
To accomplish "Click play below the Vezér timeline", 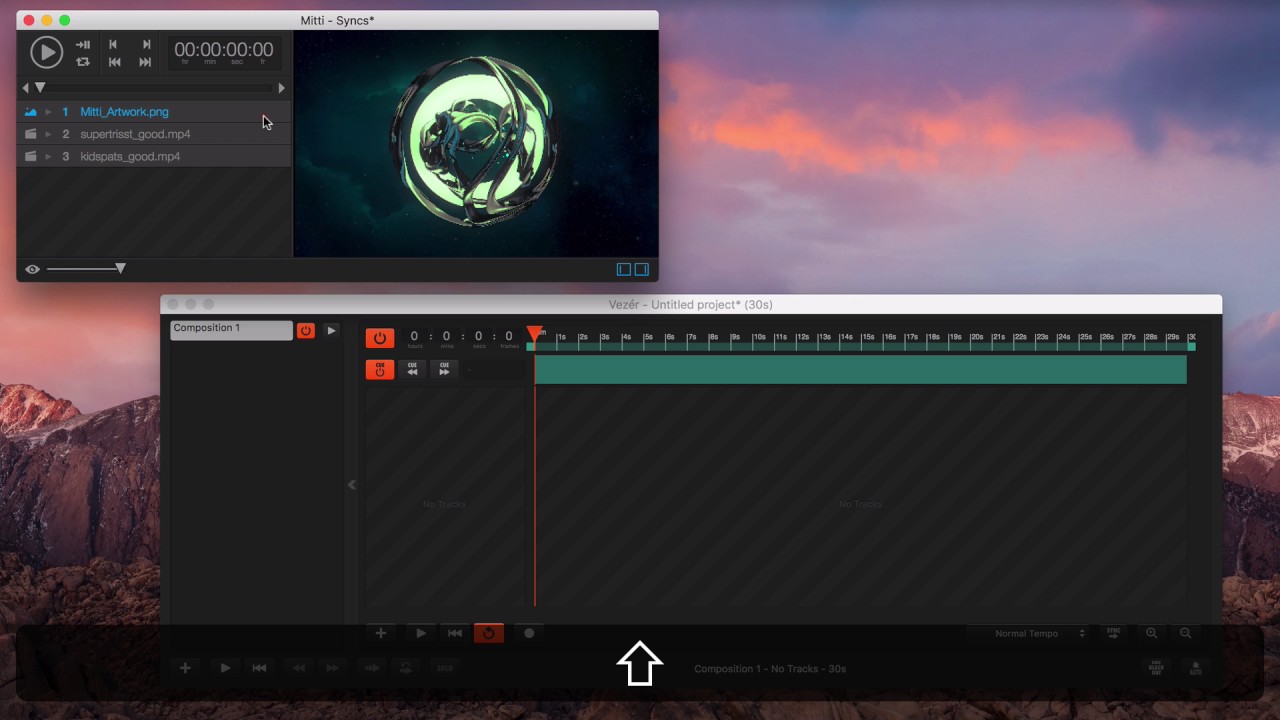I will pyautogui.click(x=421, y=633).
